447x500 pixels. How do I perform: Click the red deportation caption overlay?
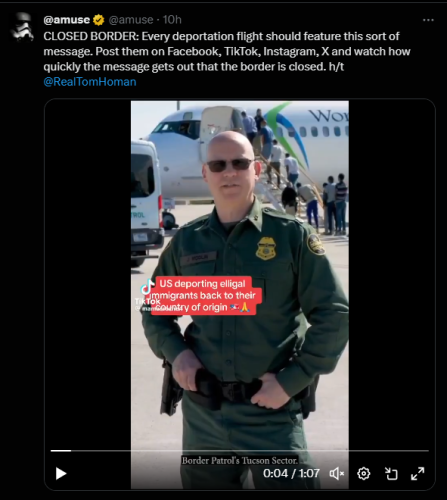click(x=206, y=295)
